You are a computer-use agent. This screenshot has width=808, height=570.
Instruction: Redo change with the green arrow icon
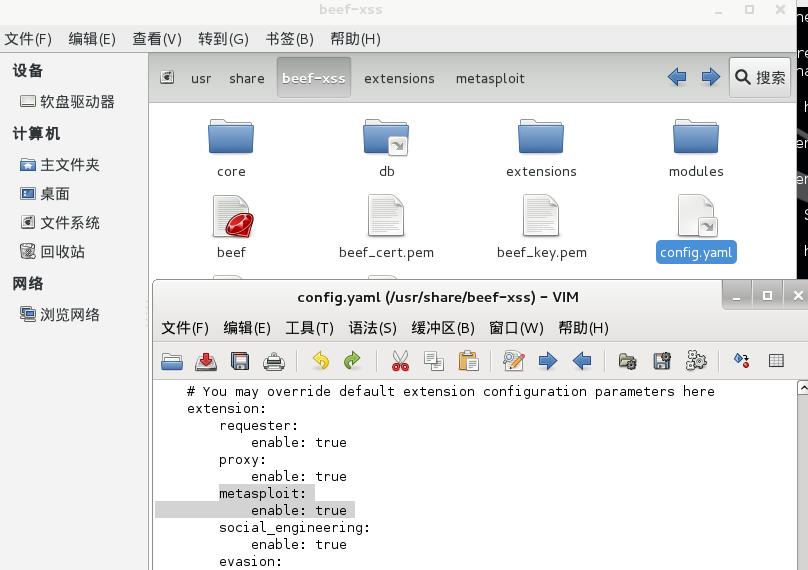pos(352,361)
